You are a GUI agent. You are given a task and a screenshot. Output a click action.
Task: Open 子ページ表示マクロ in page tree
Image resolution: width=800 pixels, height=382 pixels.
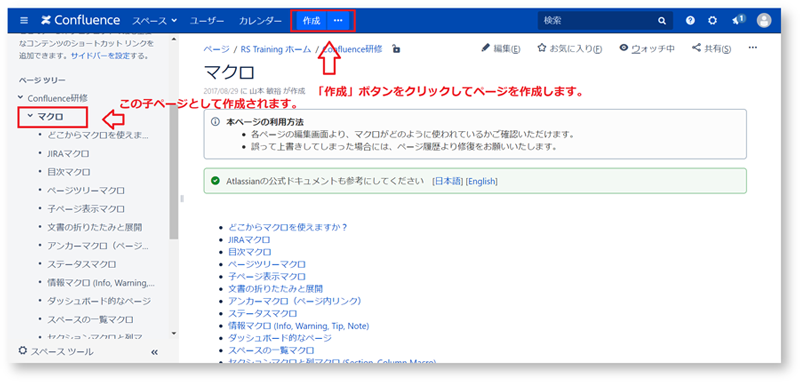tap(86, 209)
